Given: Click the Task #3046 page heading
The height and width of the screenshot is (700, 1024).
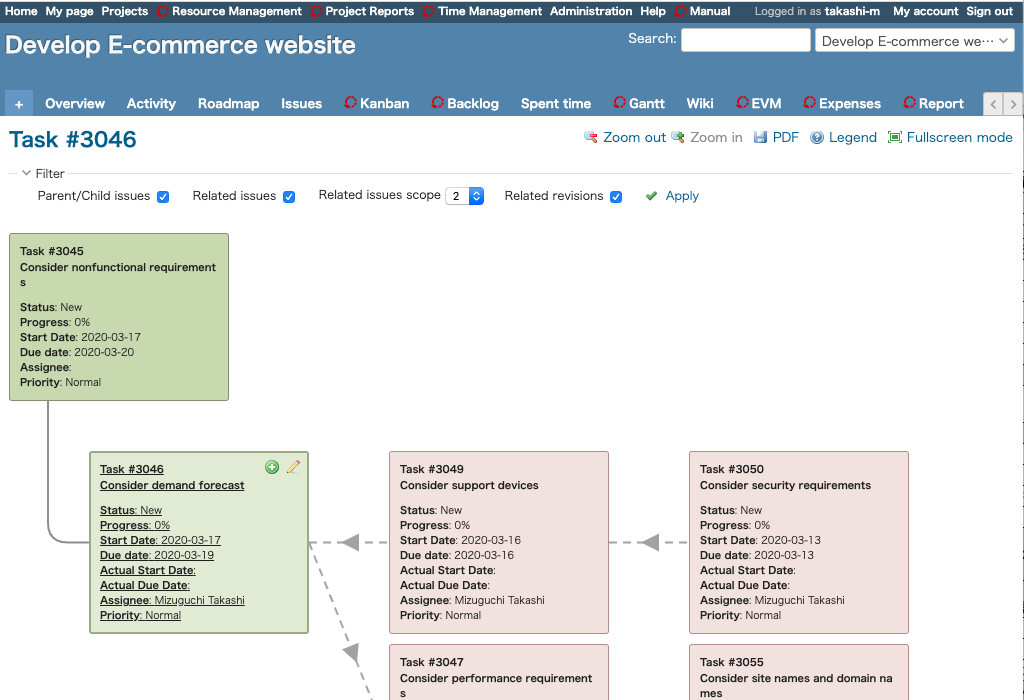Looking at the screenshot, I should coord(72,140).
